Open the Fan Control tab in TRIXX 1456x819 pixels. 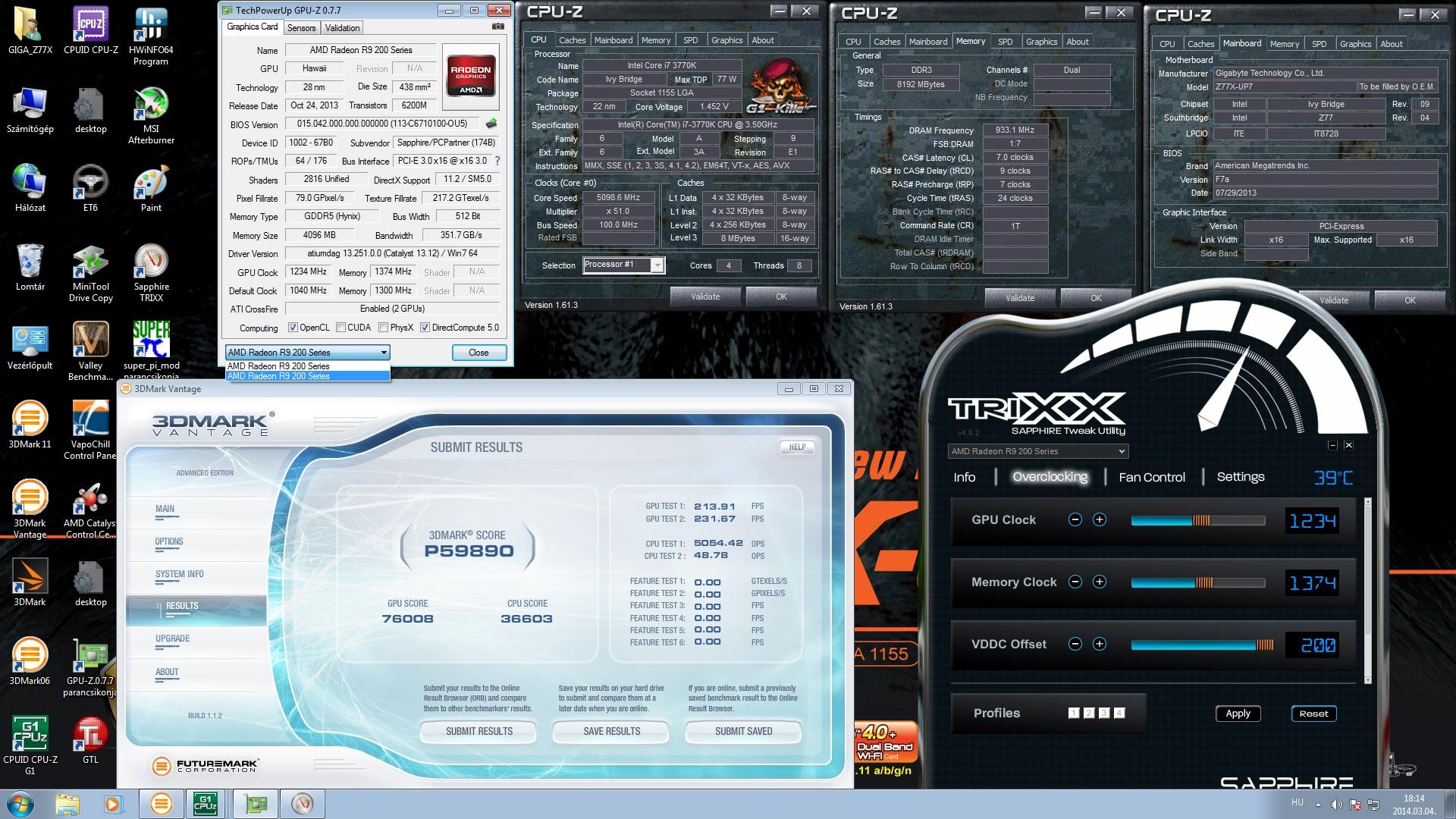(x=1151, y=477)
